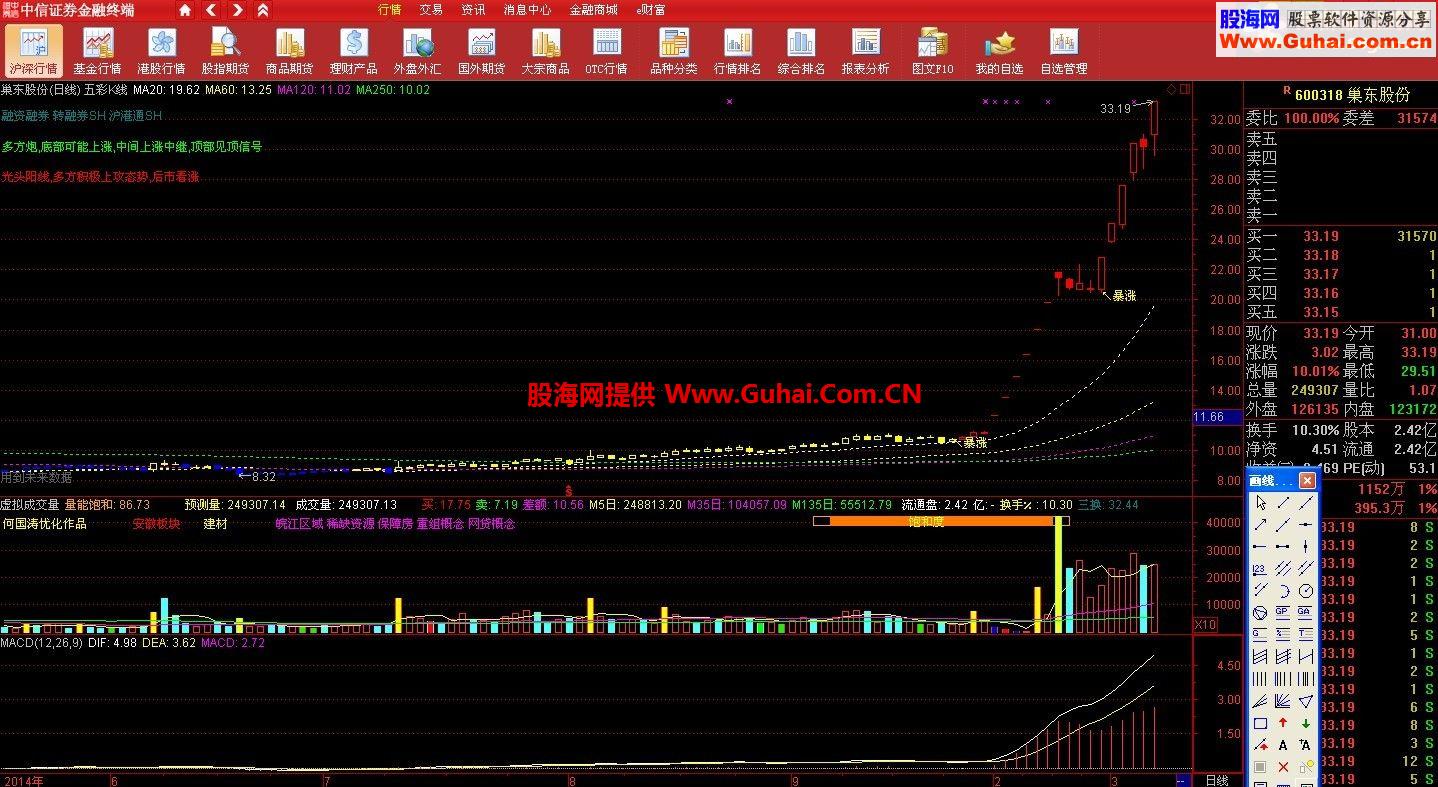Click 安徽板块 sector label
1438x787 pixels.
click(156, 524)
